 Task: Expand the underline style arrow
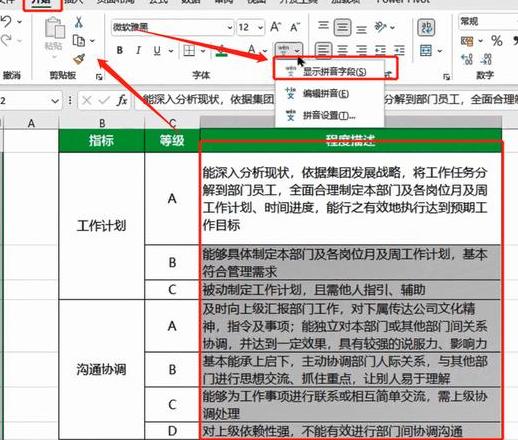[x=171, y=51]
